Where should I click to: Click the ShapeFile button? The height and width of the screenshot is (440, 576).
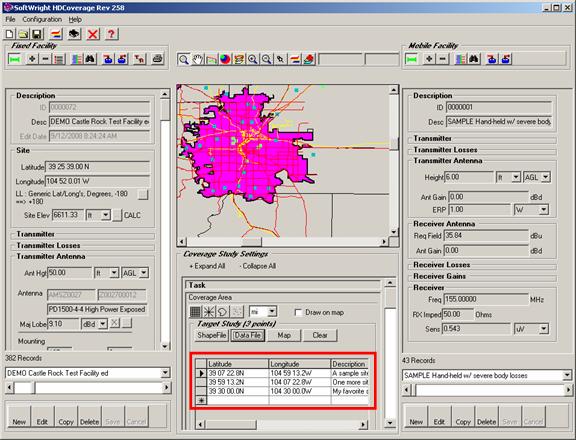212,335
